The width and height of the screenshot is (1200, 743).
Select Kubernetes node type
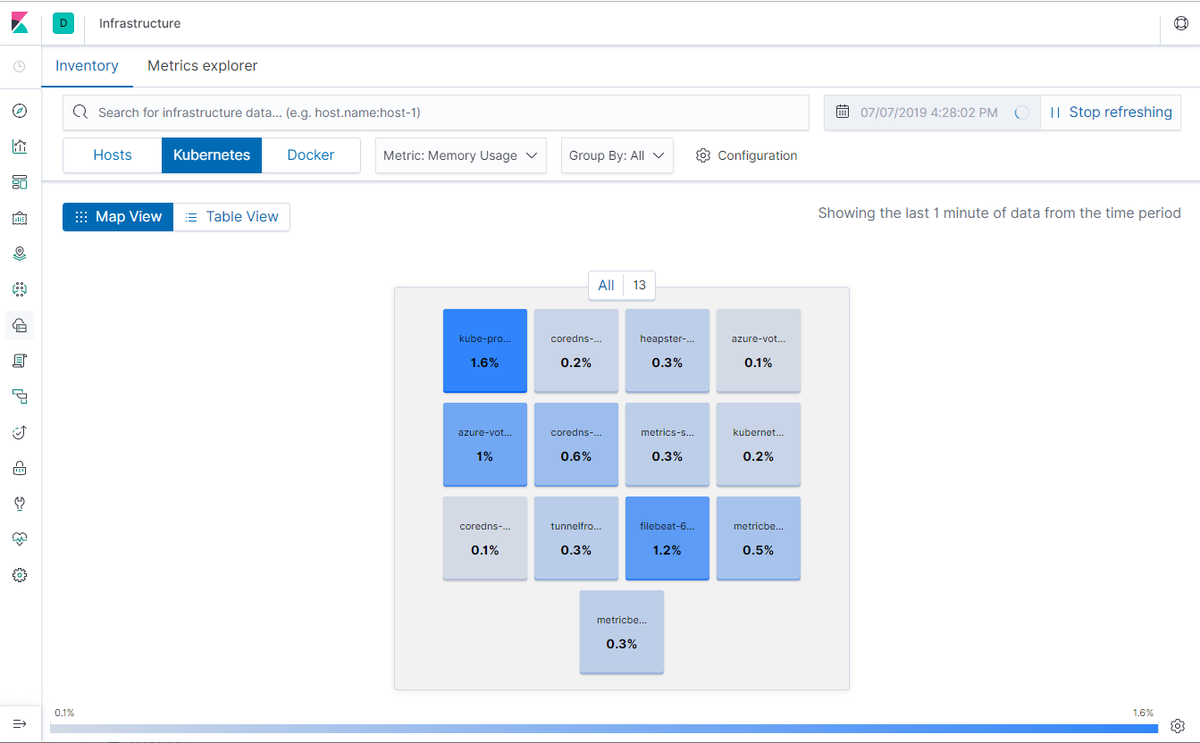pos(212,155)
